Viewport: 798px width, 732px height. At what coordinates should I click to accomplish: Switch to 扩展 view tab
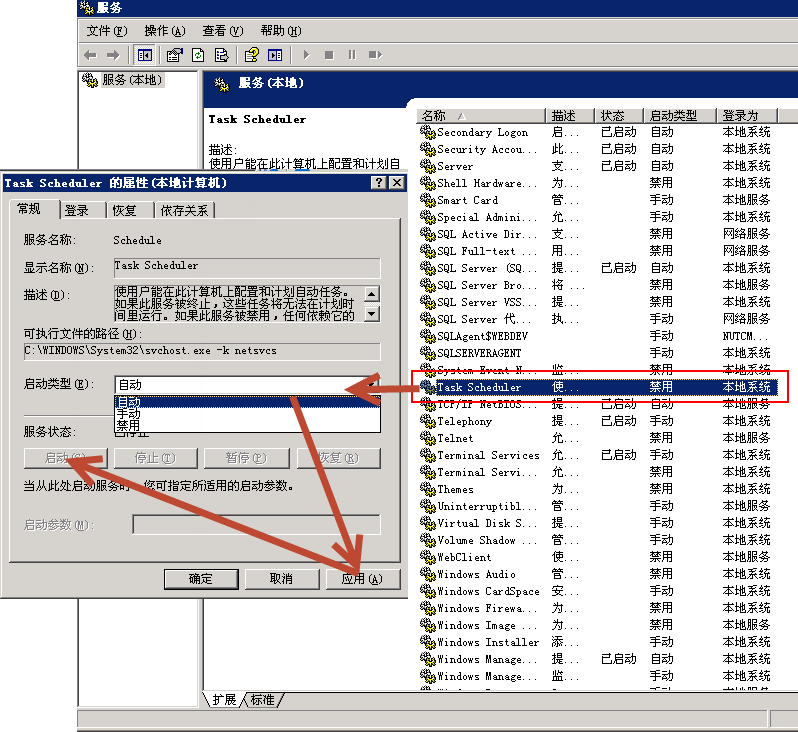point(224,700)
